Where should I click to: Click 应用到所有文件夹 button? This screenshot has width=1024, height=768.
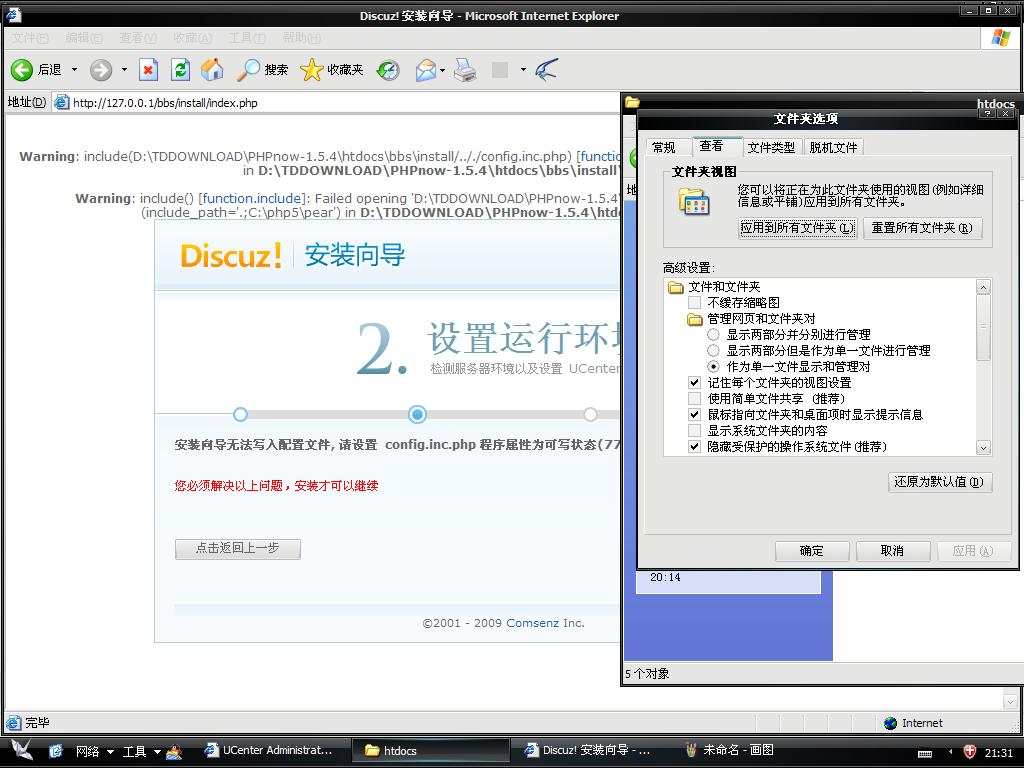(x=797, y=228)
